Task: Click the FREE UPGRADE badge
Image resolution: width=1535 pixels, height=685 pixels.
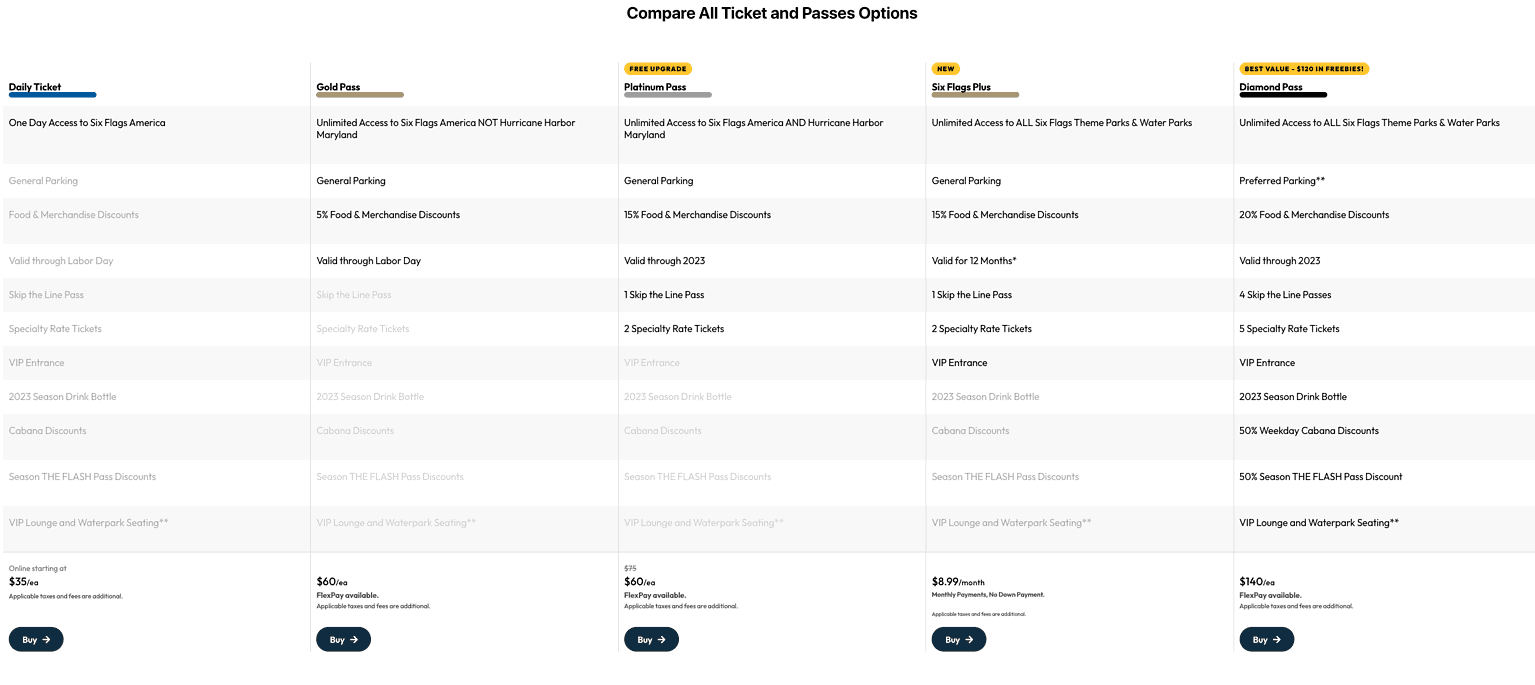Action: click(x=658, y=69)
